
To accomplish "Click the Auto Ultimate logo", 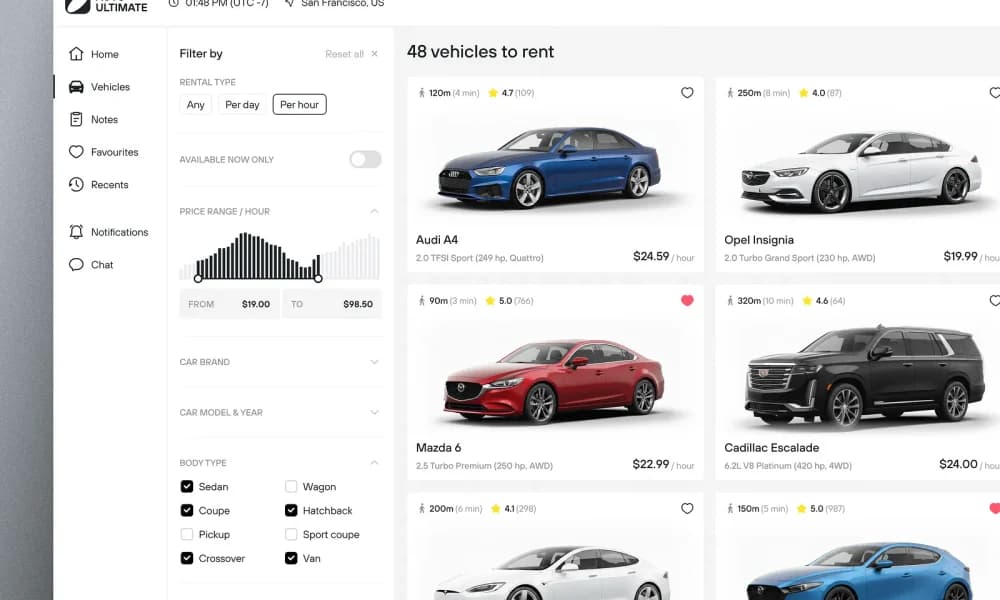I will tap(107, 6).
